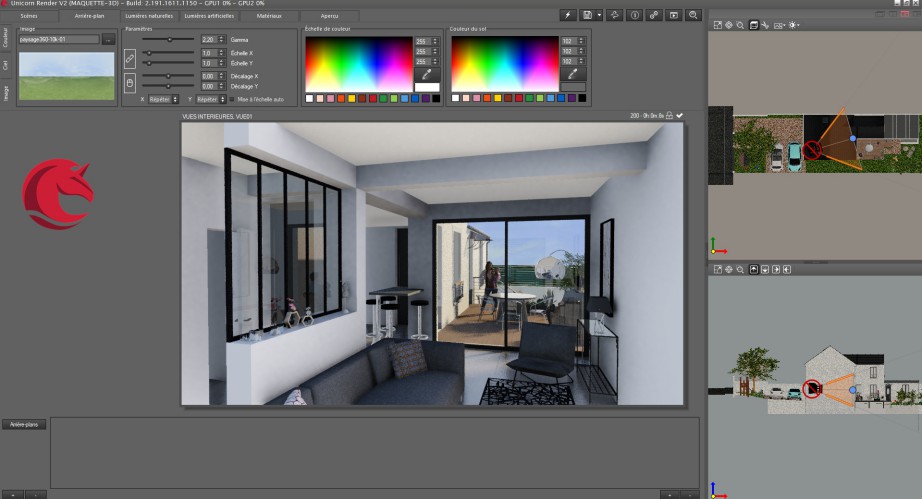Expand the save button dropdown arrow
Screen dimensions: 922x499
click(599, 16)
